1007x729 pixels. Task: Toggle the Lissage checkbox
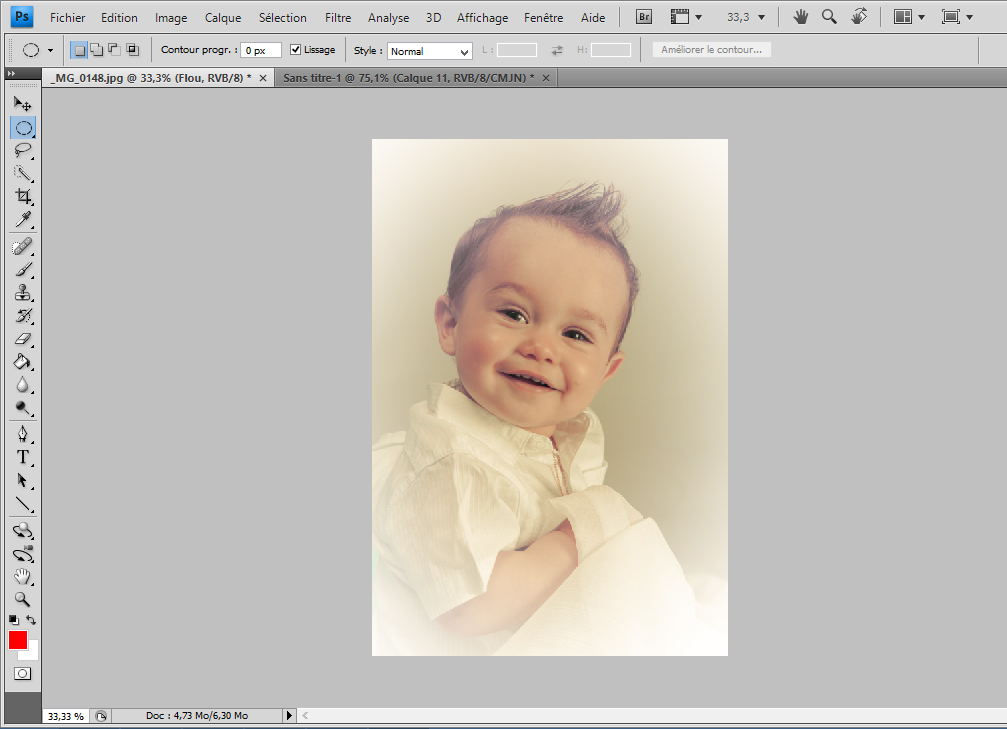[x=295, y=50]
